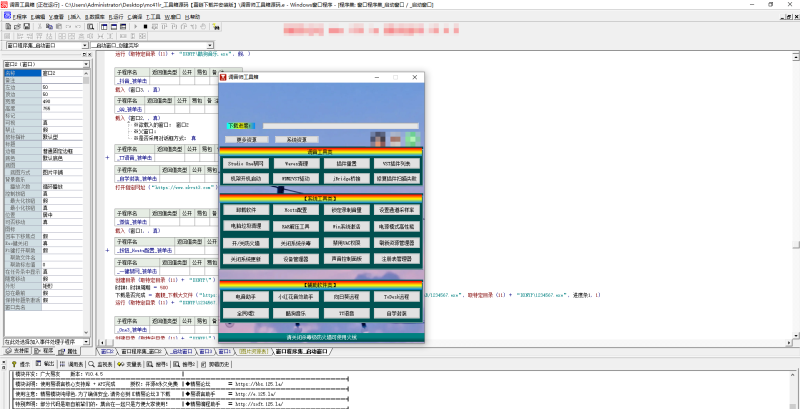800x409 pixels.
Task: Select the 边框 property row
Action: tap(44, 151)
